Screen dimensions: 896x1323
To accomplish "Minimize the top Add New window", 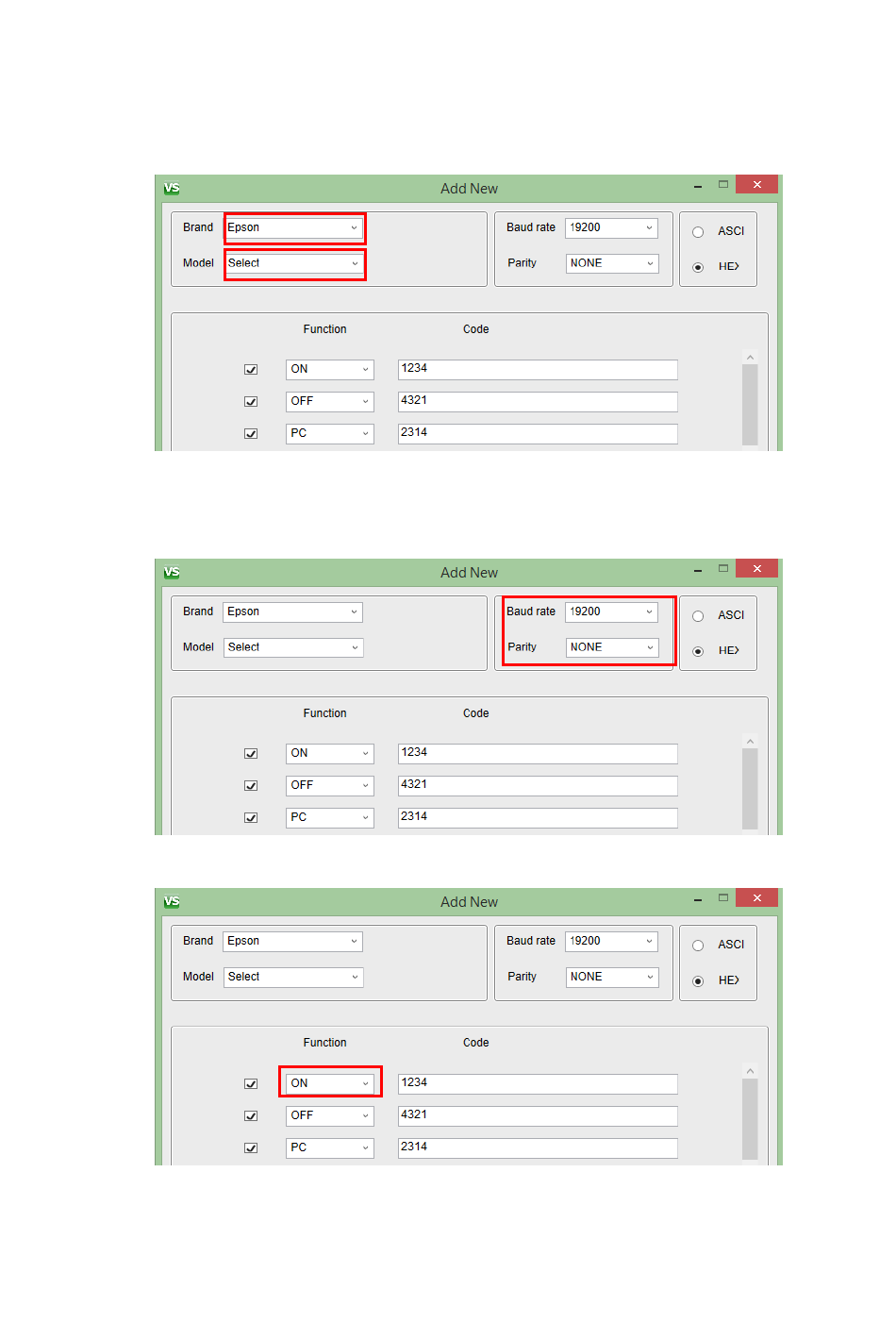I will point(697,187).
